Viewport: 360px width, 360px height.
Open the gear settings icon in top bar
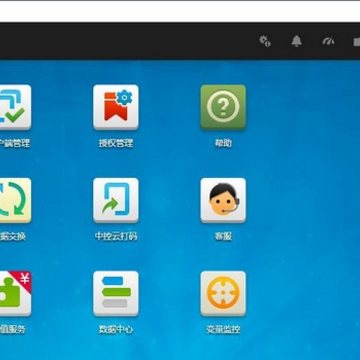pos(265,41)
